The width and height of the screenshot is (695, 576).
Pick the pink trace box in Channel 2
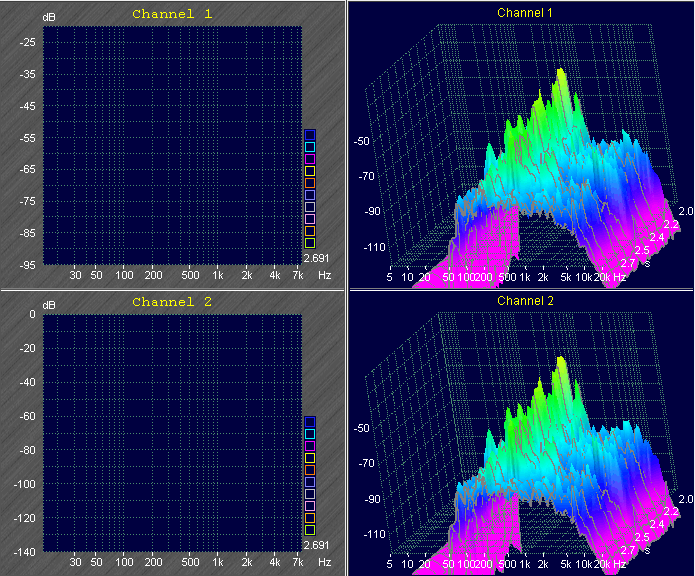click(310, 506)
